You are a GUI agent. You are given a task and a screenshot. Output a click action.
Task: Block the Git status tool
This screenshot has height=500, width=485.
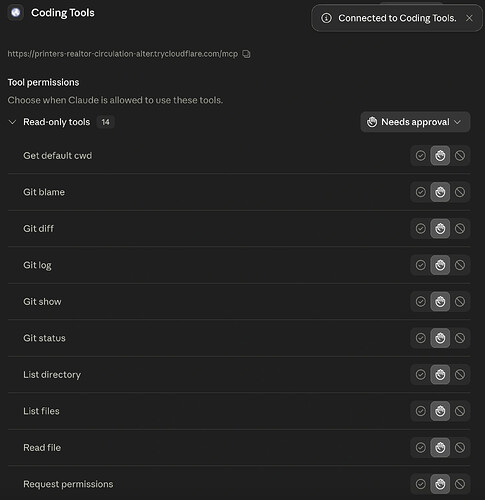tap(460, 338)
